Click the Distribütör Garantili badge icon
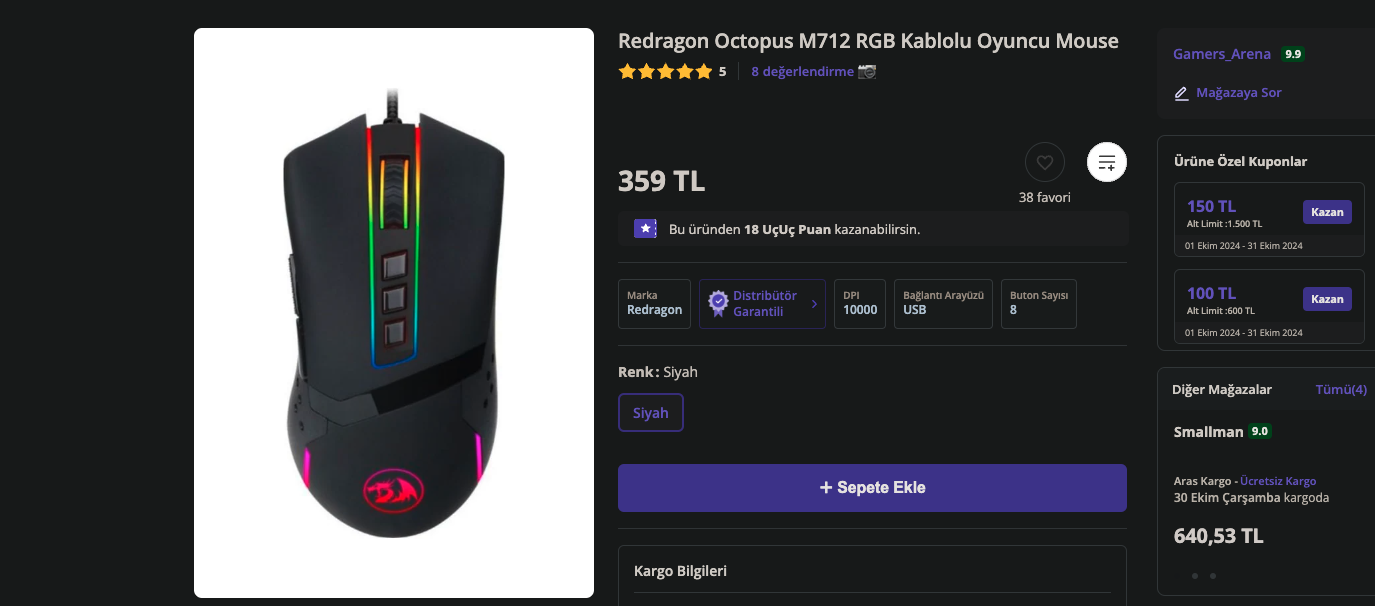 tap(718, 303)
